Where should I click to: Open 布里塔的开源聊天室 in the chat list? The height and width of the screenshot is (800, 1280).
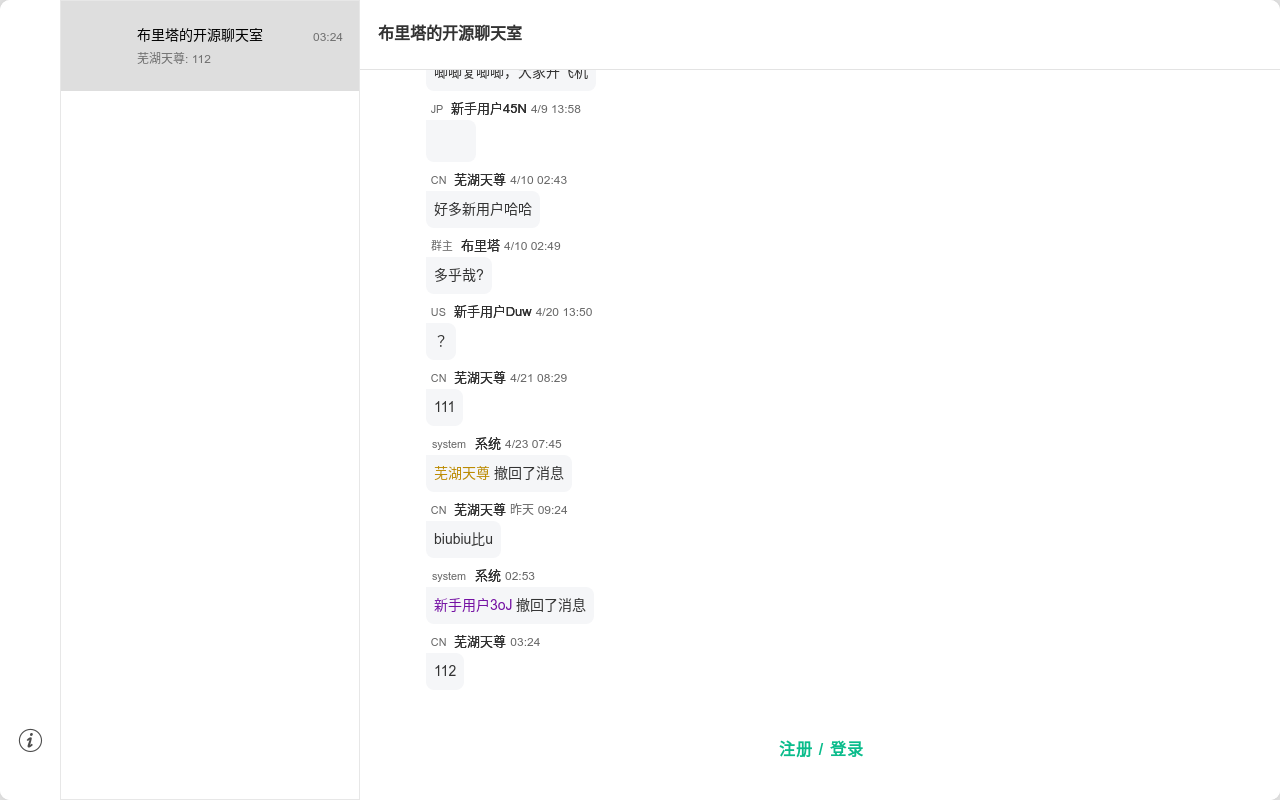coord(210,46)
